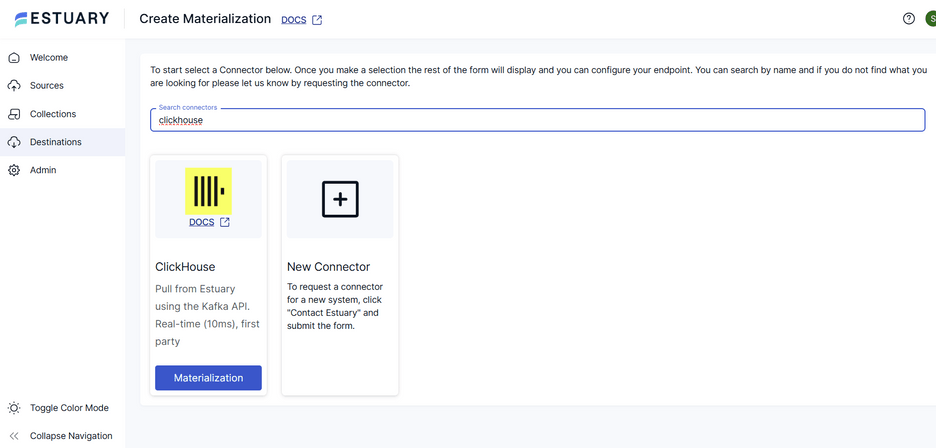Click the Materialization button on ClickHouse card
The height and width of the screenshot is (448, 936).
[x=208, y=378]
